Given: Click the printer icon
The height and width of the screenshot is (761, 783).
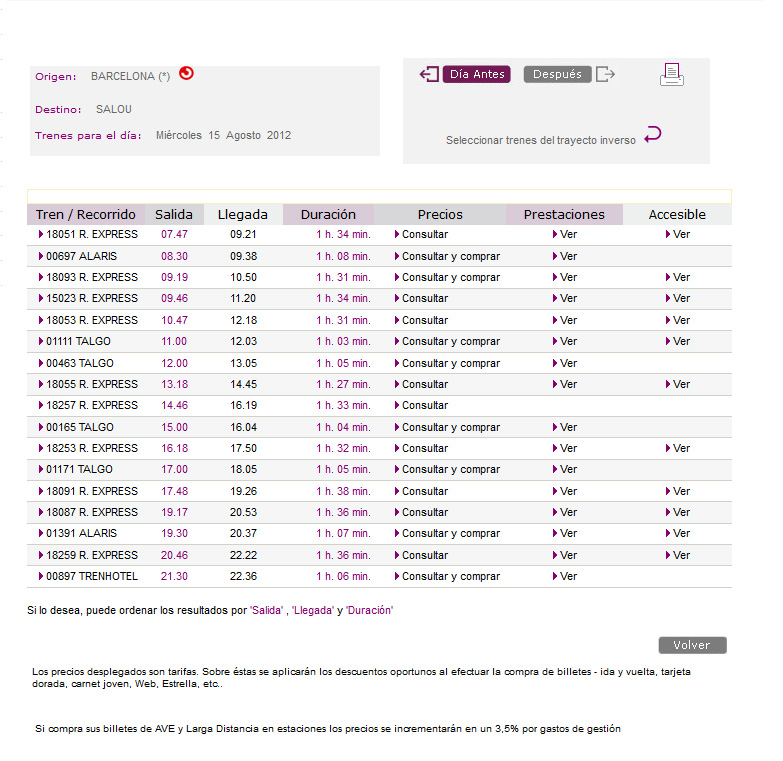Looking at the screenshot, I should 672,75.
